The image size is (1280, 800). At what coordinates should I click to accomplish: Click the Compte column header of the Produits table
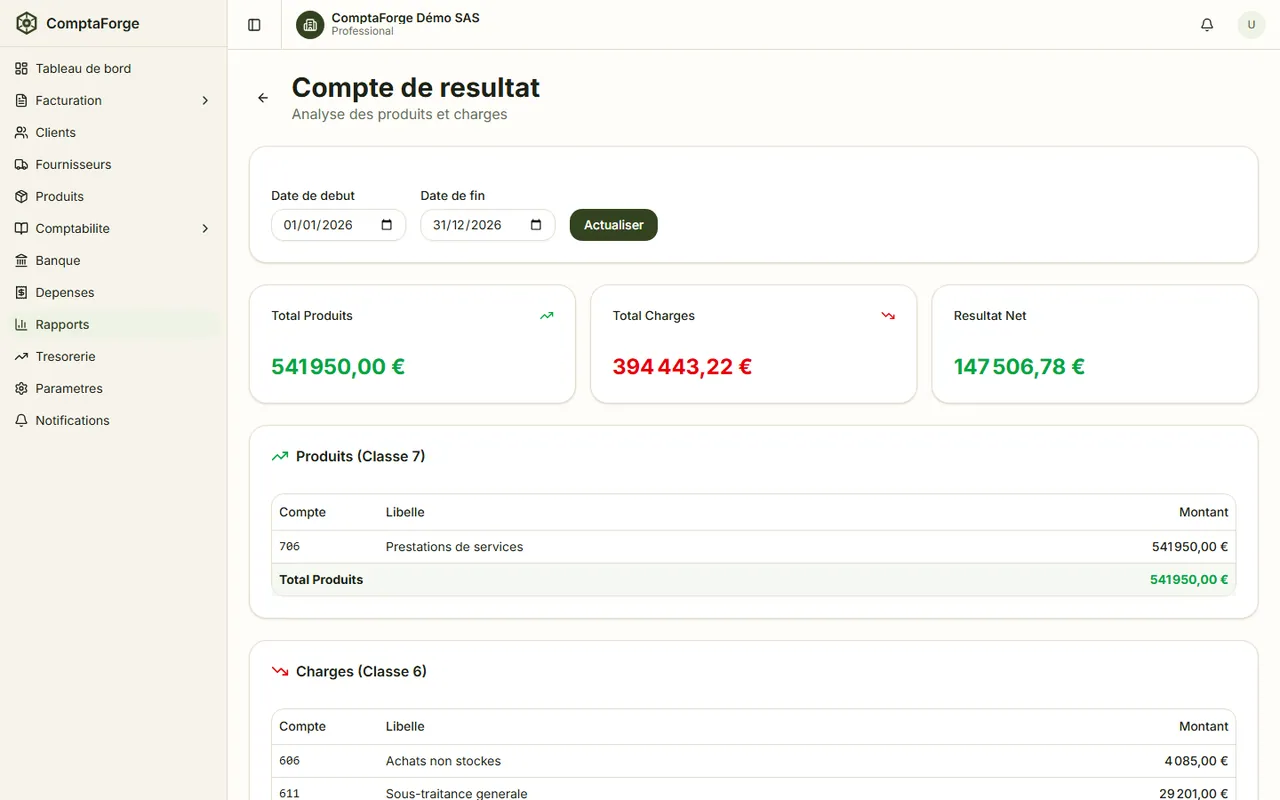(x=302, y=512)
